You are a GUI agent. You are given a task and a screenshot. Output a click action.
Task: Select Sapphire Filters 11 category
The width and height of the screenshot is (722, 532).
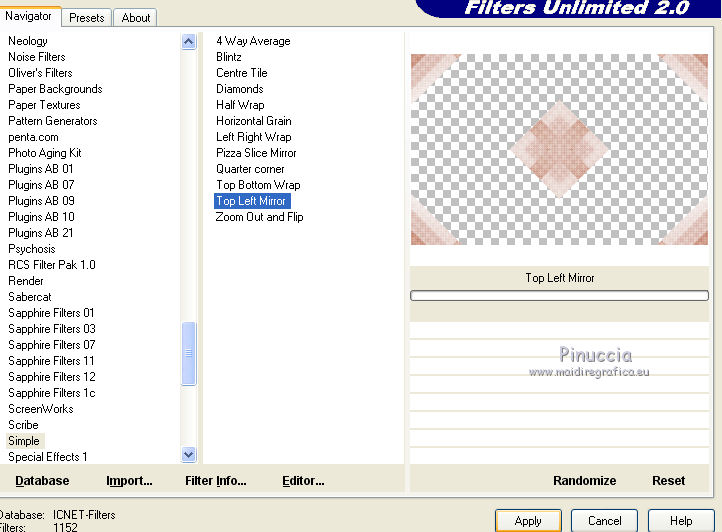point(51,361)
